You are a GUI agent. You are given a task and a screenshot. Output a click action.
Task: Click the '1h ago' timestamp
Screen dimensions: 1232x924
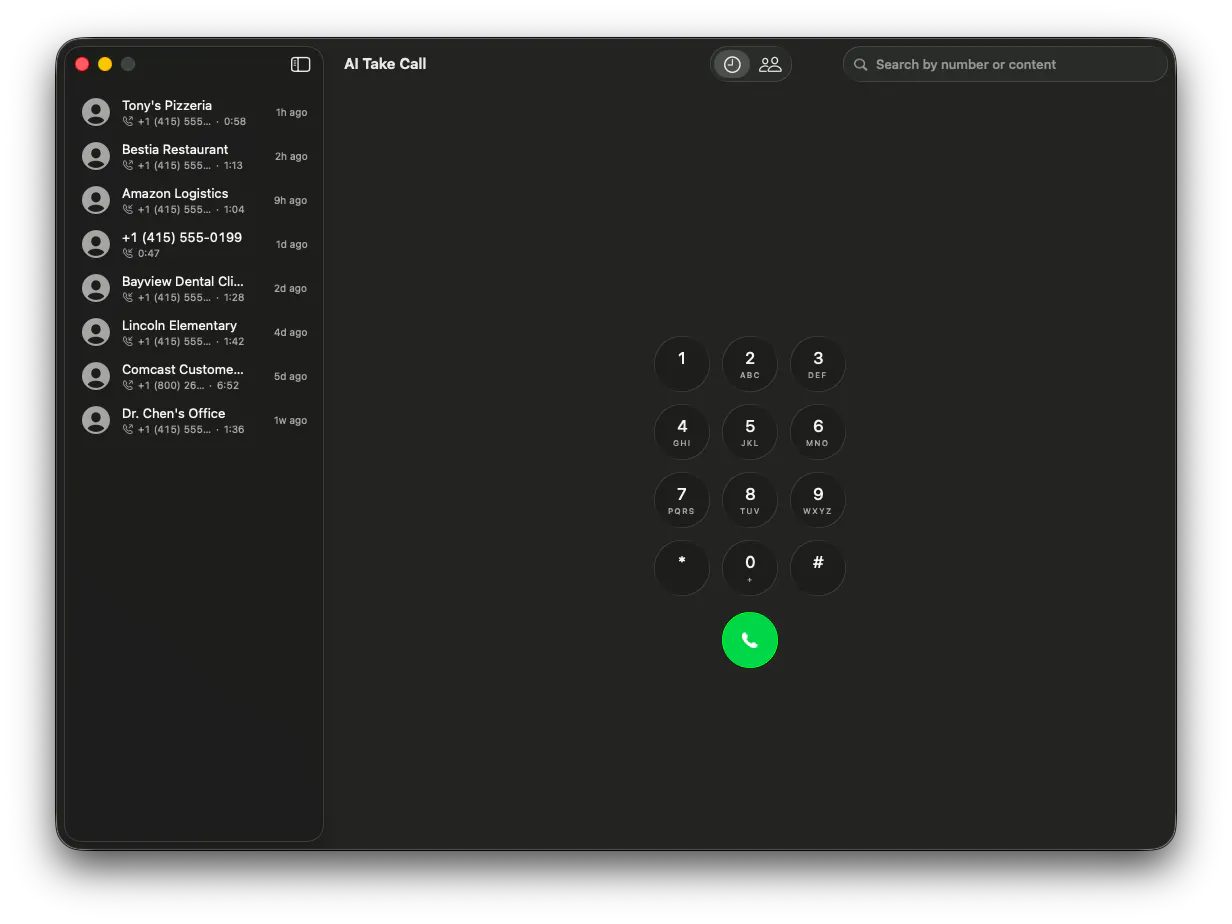coord(292,113)
